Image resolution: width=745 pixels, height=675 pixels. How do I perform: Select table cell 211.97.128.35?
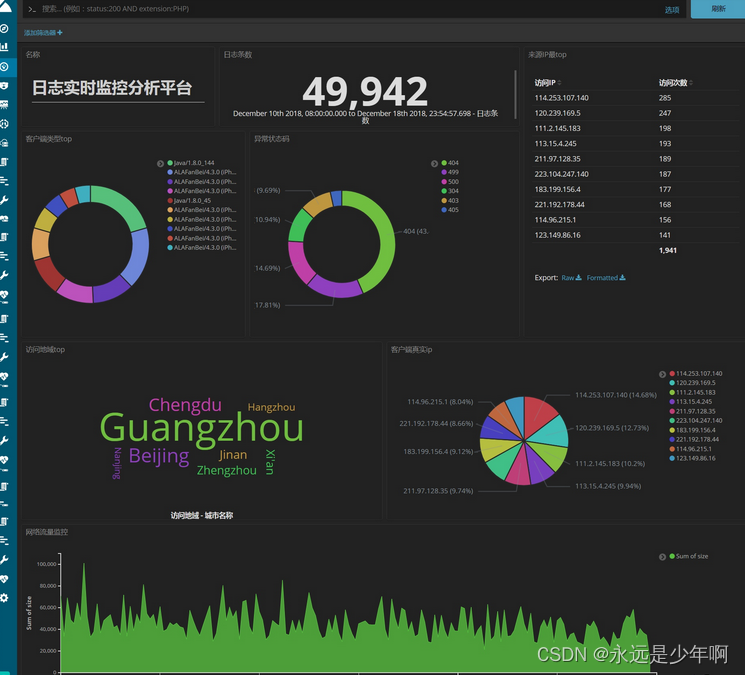click(557, 159)
